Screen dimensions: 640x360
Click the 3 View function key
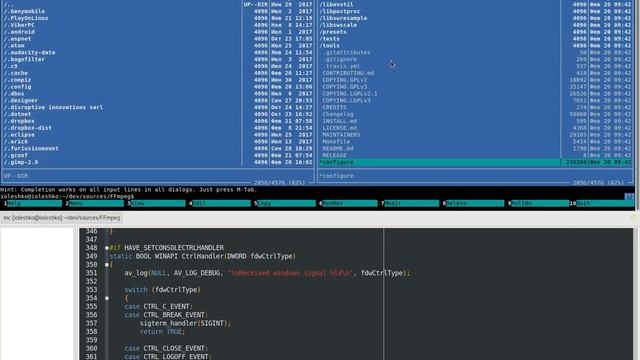click(x=156, y=203)
